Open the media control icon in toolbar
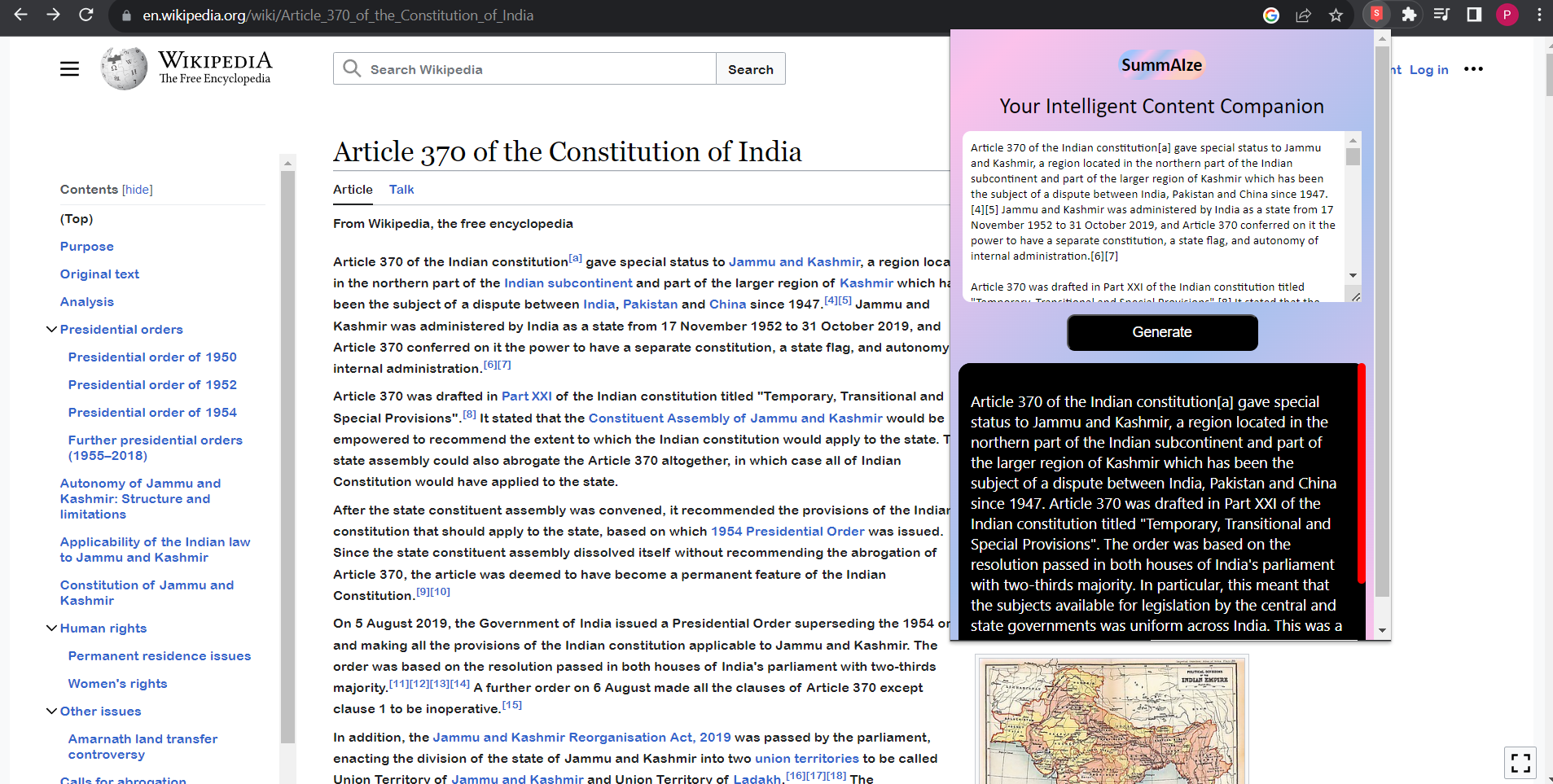The height and width of the screenshot is (784, 1553). pos(1441,15)
